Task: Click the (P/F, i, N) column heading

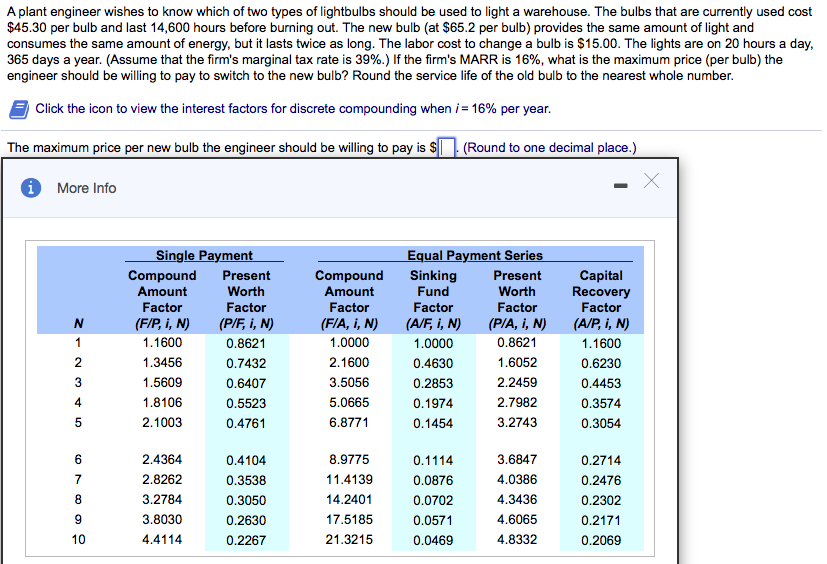Action: (x=246, y=323)
